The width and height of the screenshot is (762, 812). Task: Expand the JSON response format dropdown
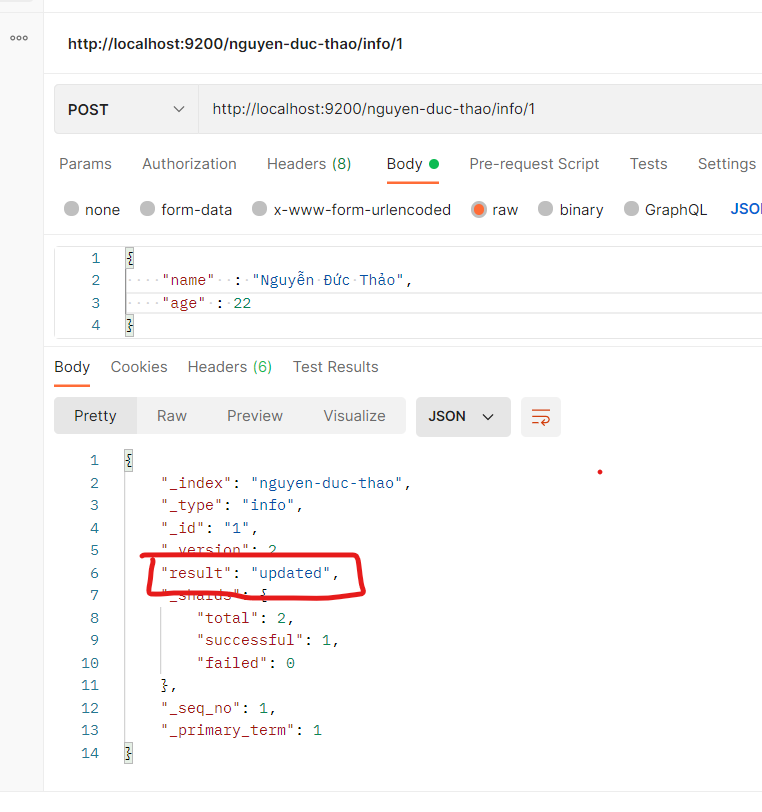point(462,416)
